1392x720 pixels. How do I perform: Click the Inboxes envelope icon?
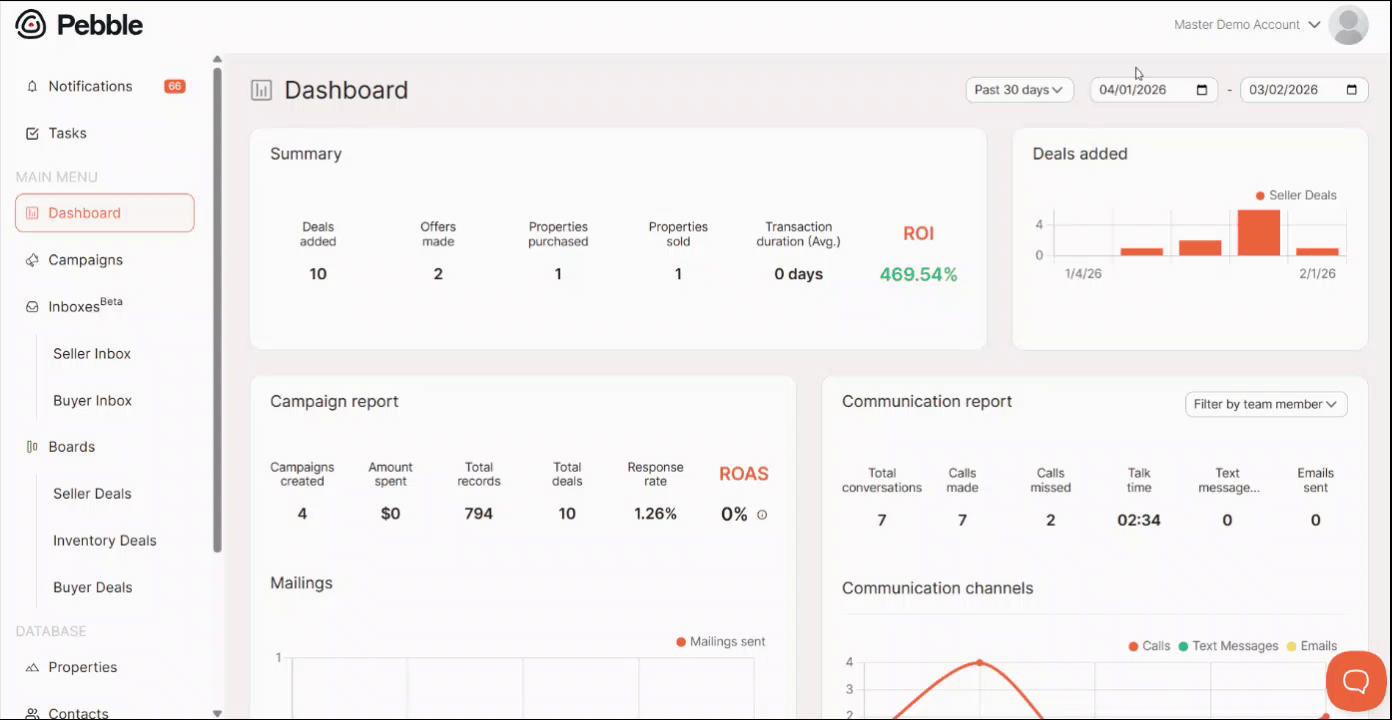[32, 307]
